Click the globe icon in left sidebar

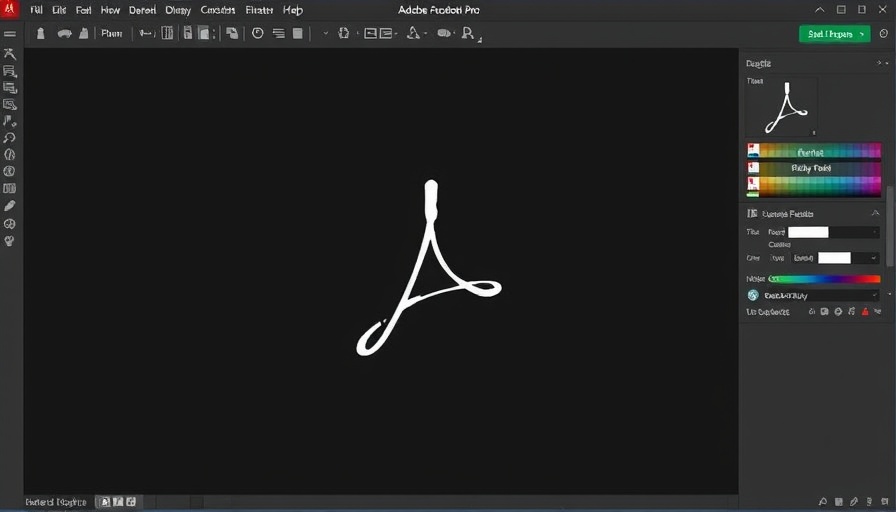tap(9, 171)
